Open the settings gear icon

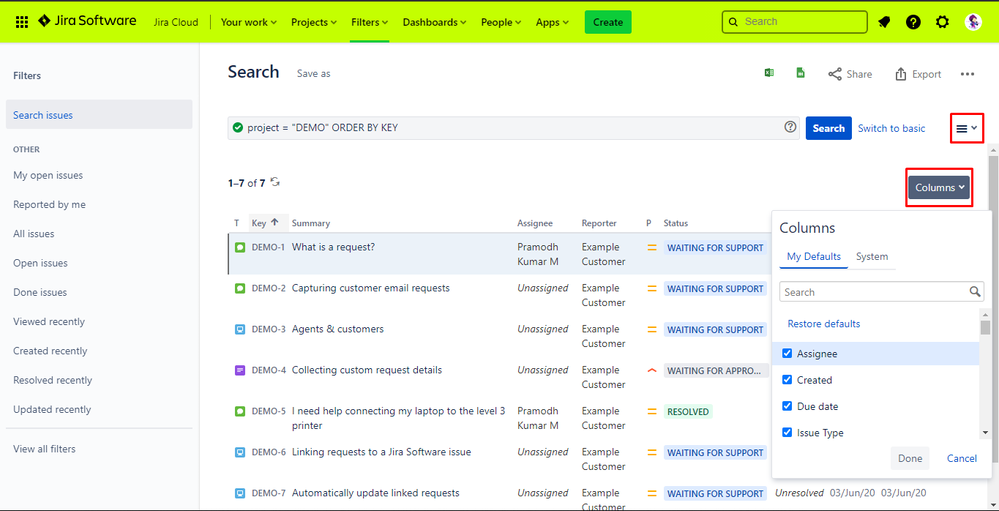[x=942, y=22]
